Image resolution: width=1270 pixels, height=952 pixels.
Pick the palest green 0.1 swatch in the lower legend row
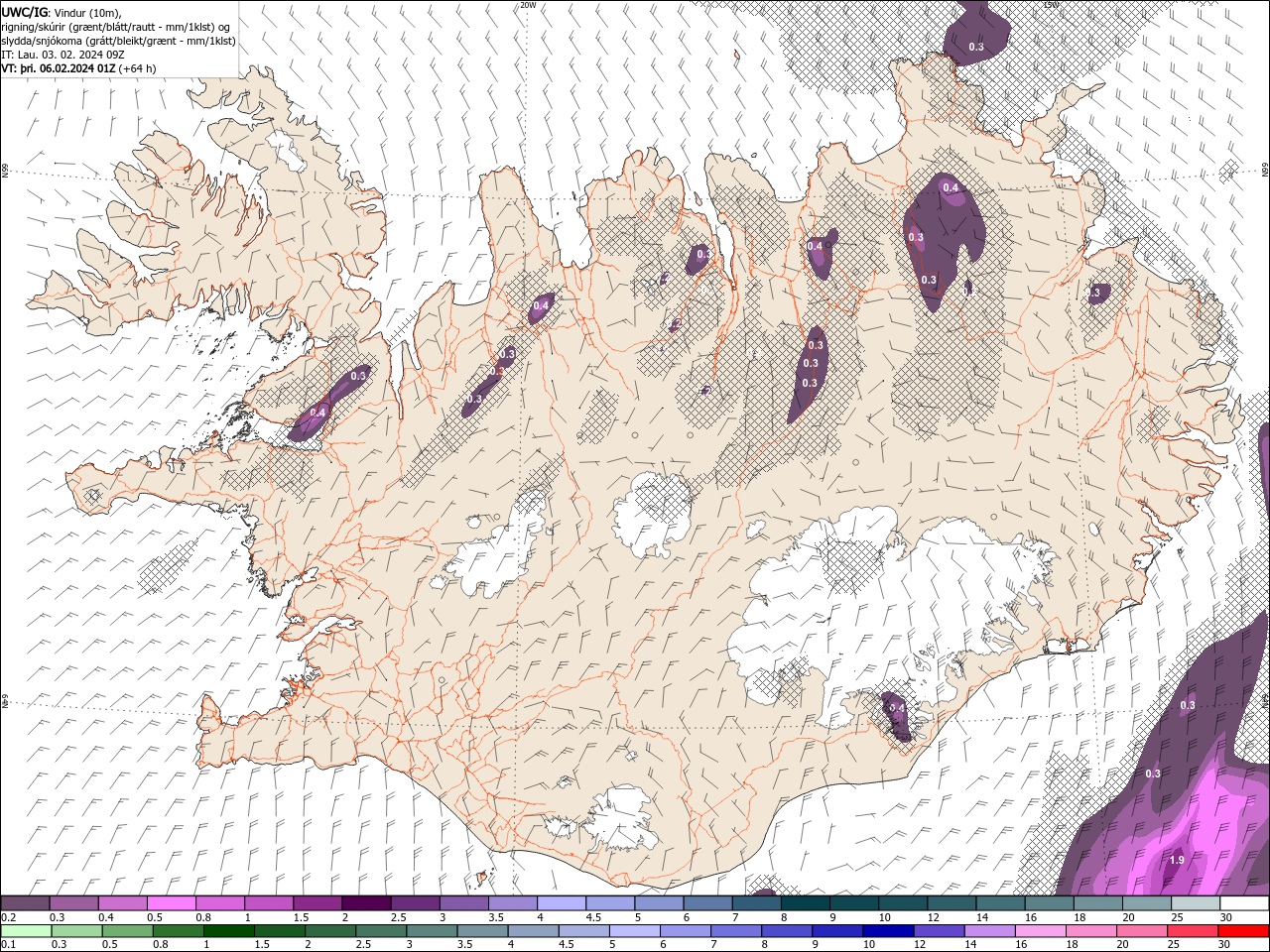(26, 931)
